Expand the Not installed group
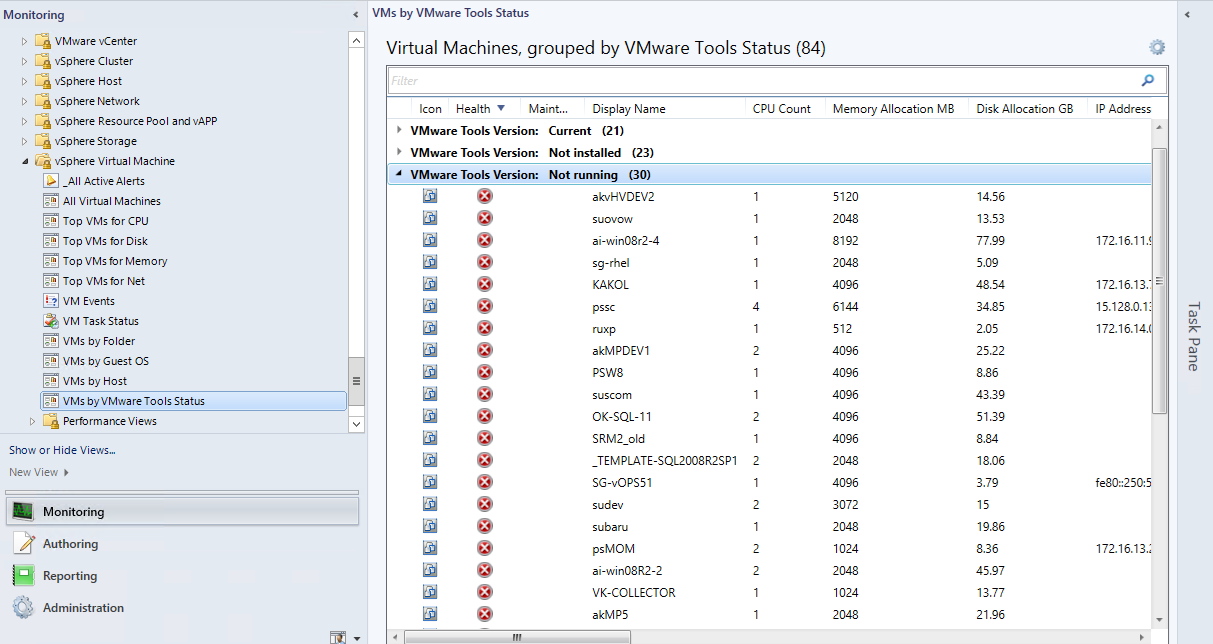Image resolution: width=1213 pixels, height=644 pixels. pyautogui.click(x=399, y=152)
